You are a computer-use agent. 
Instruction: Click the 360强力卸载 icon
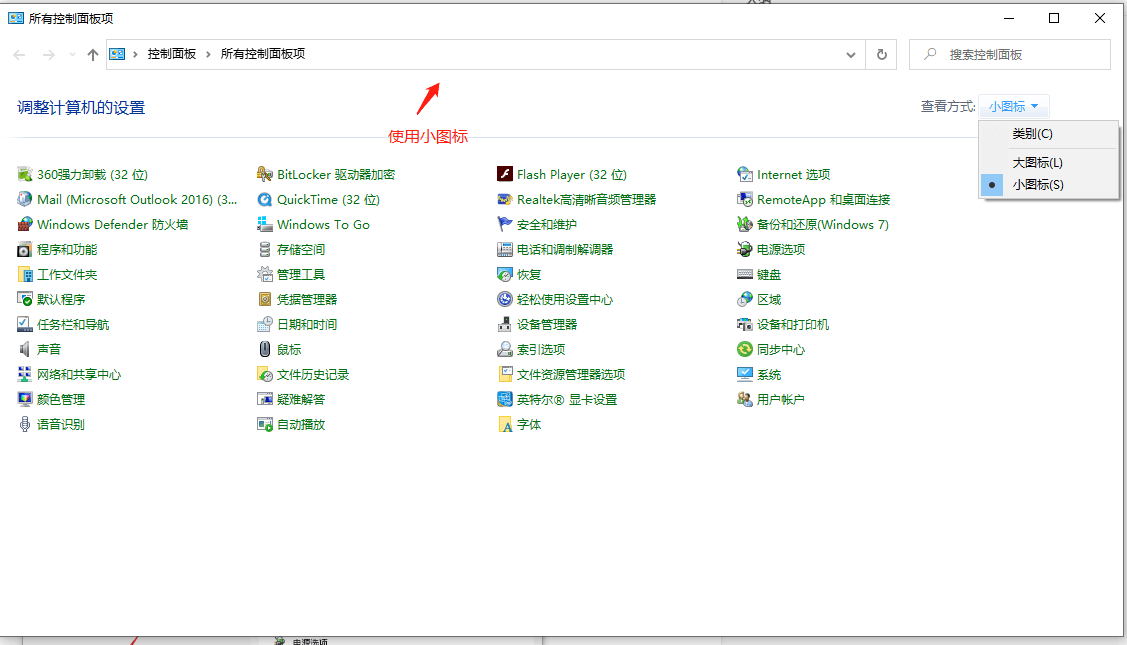click(x=24, y=175)
